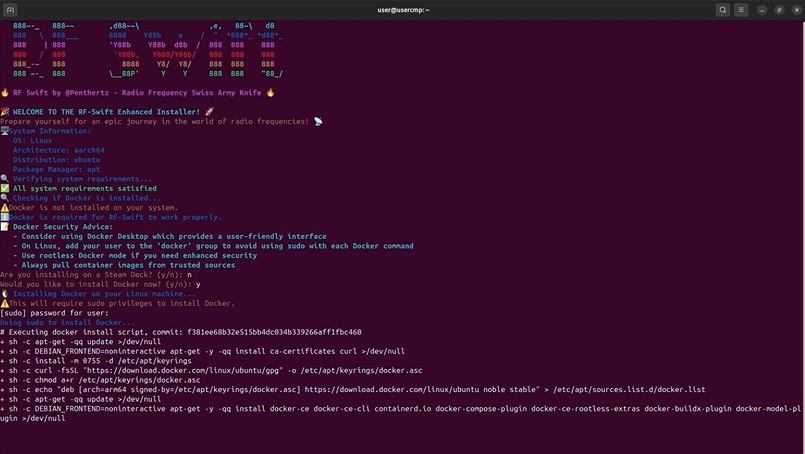Click the 'add your user to the docker group' line
The image size is (805, 454).
coord(213,246)
